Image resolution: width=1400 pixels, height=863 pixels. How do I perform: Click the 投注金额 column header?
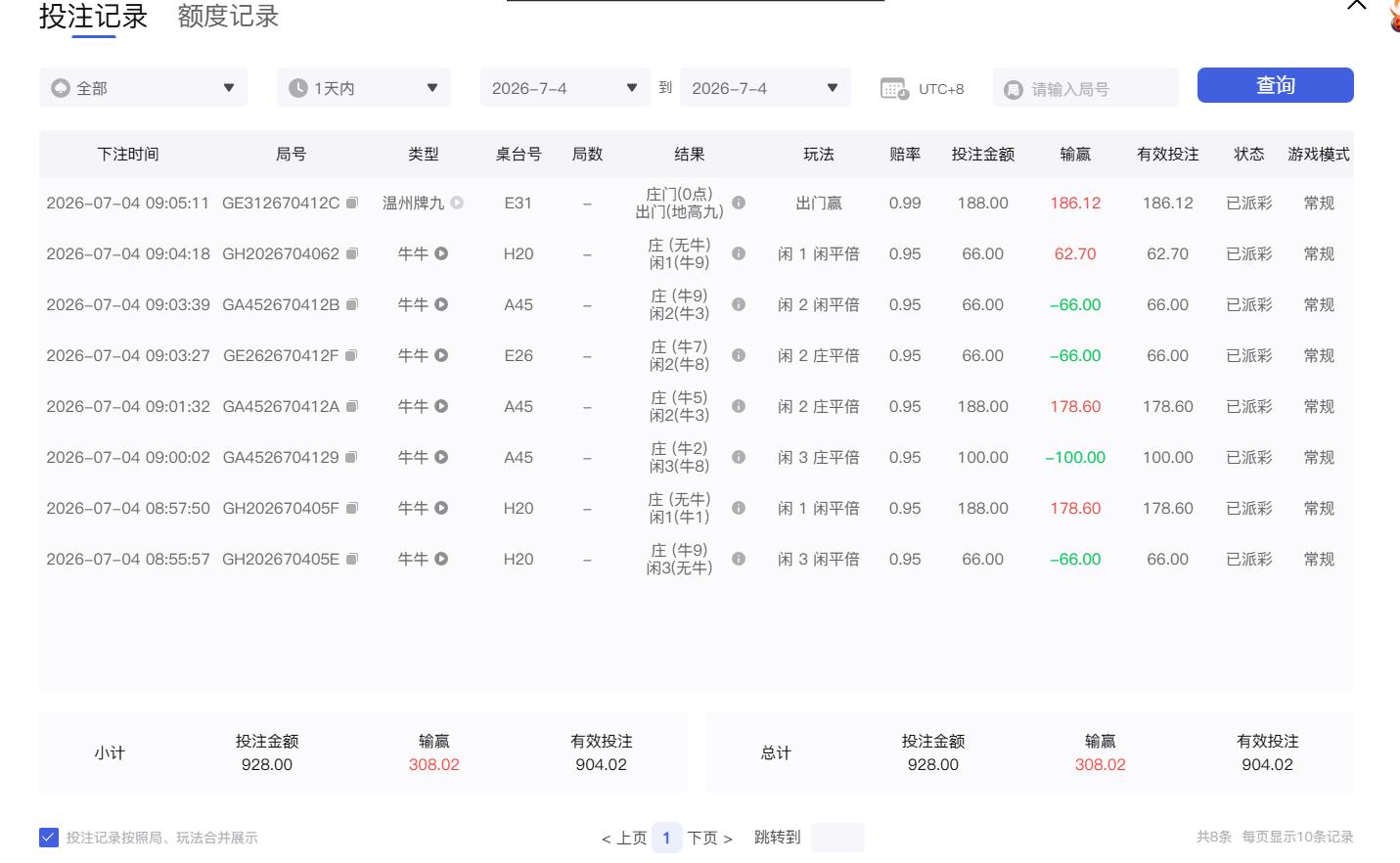(x=983, y=154)
